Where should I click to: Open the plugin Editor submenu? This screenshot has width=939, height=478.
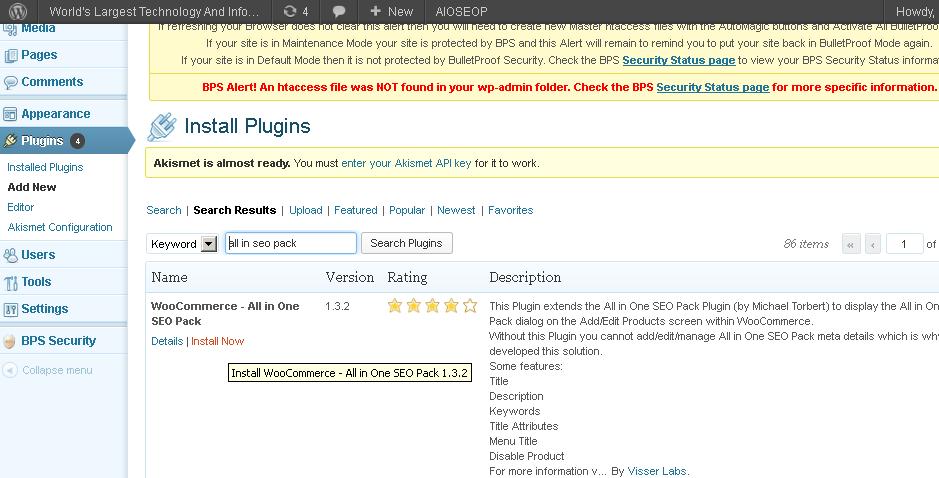20,207
